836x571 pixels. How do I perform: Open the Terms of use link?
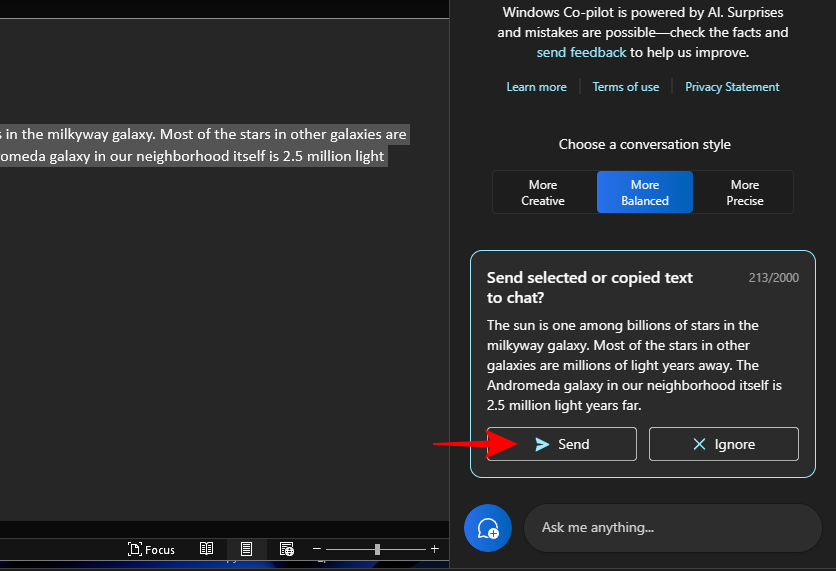pos(626,87)
